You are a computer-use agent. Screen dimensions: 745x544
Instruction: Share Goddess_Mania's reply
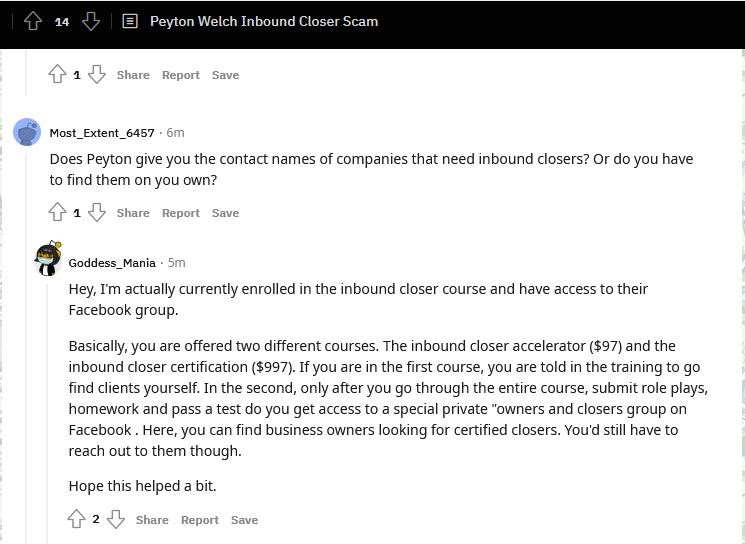[x=152, y=520]
